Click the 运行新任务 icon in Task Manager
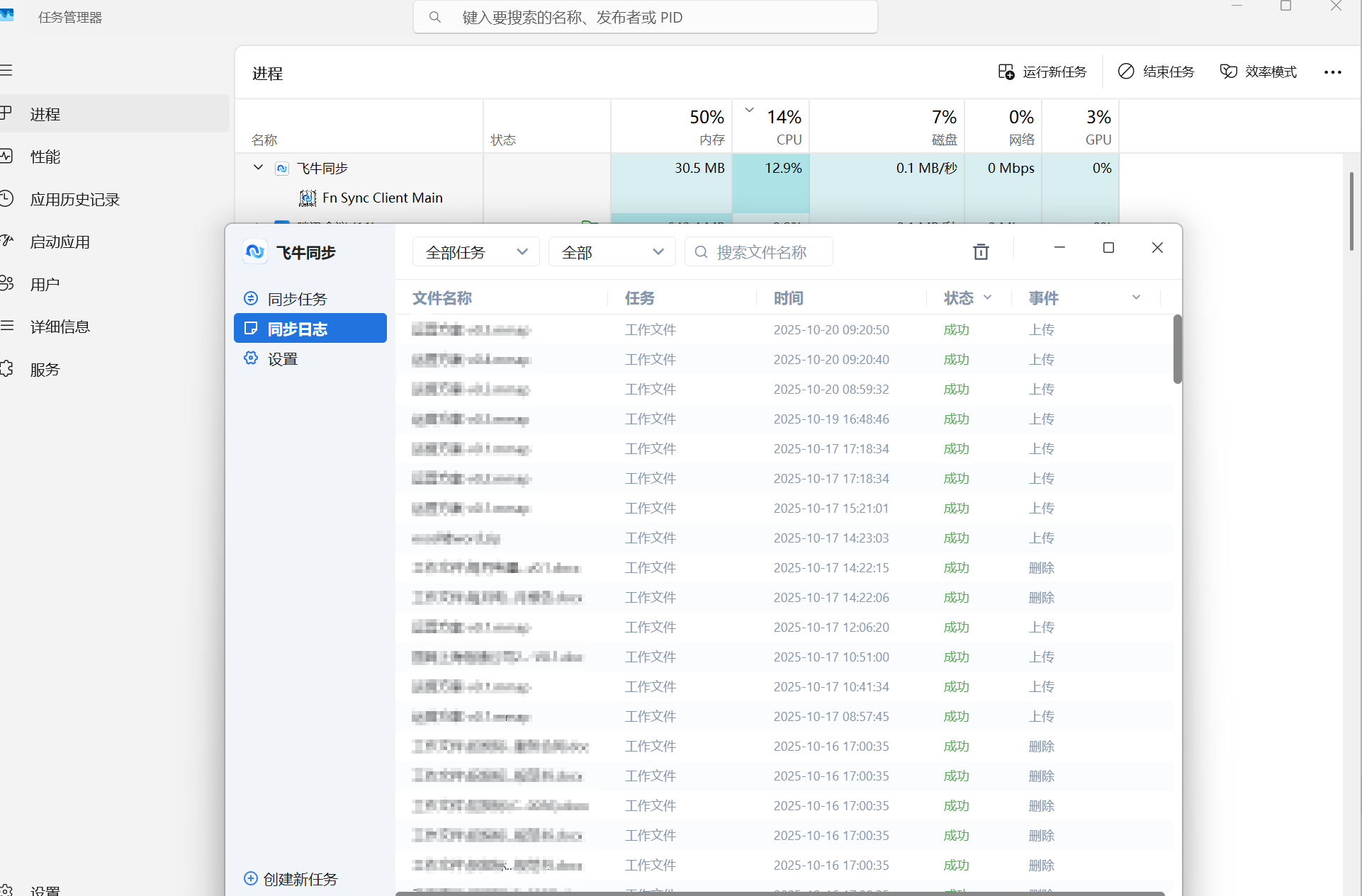The height and width of the screenshot is (896, 1362). coord(1006,72)
